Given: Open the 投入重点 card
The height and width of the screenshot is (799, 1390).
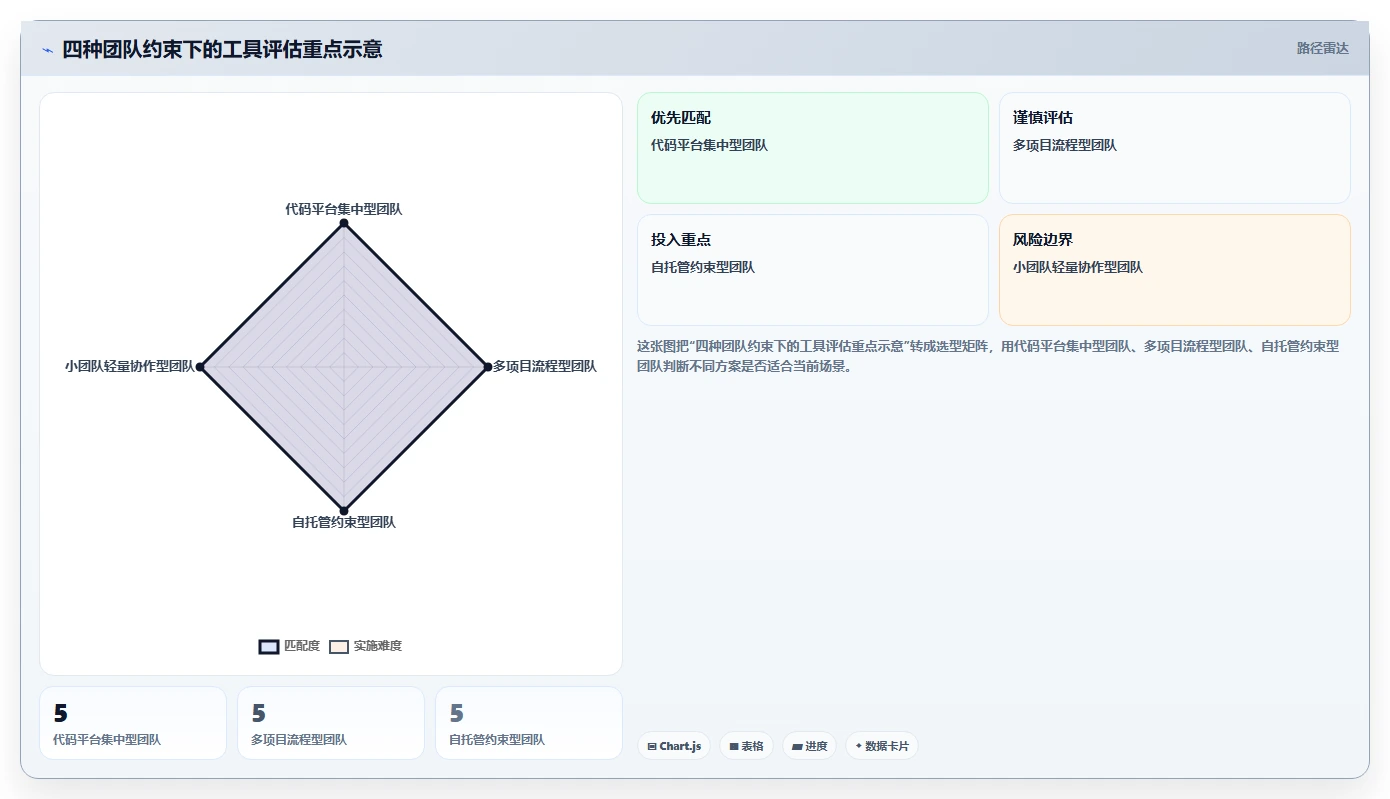Looking at the screenshot, I should pos(812,270).
